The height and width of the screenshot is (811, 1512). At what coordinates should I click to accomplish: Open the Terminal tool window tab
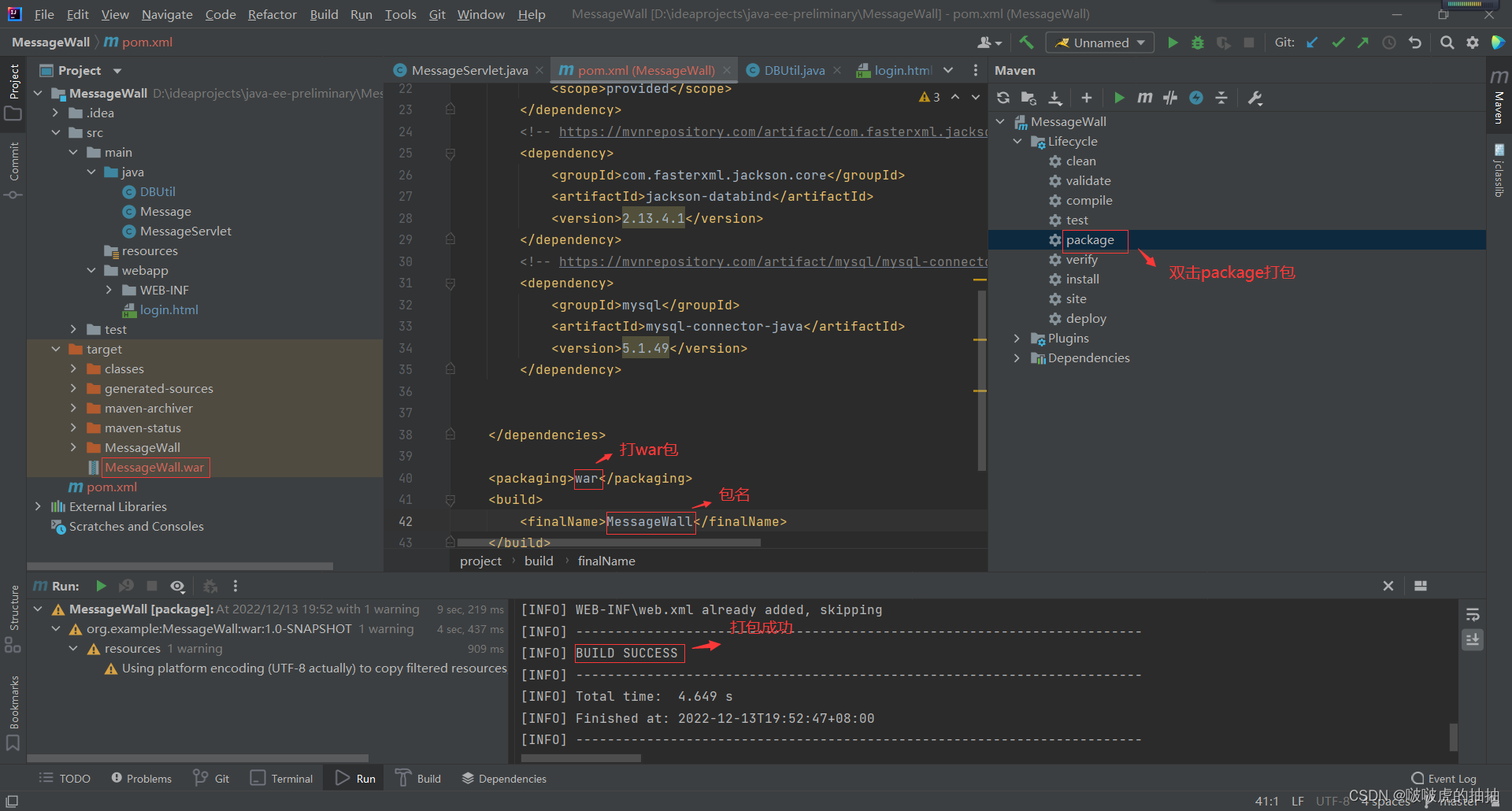(x=282, y=779)
